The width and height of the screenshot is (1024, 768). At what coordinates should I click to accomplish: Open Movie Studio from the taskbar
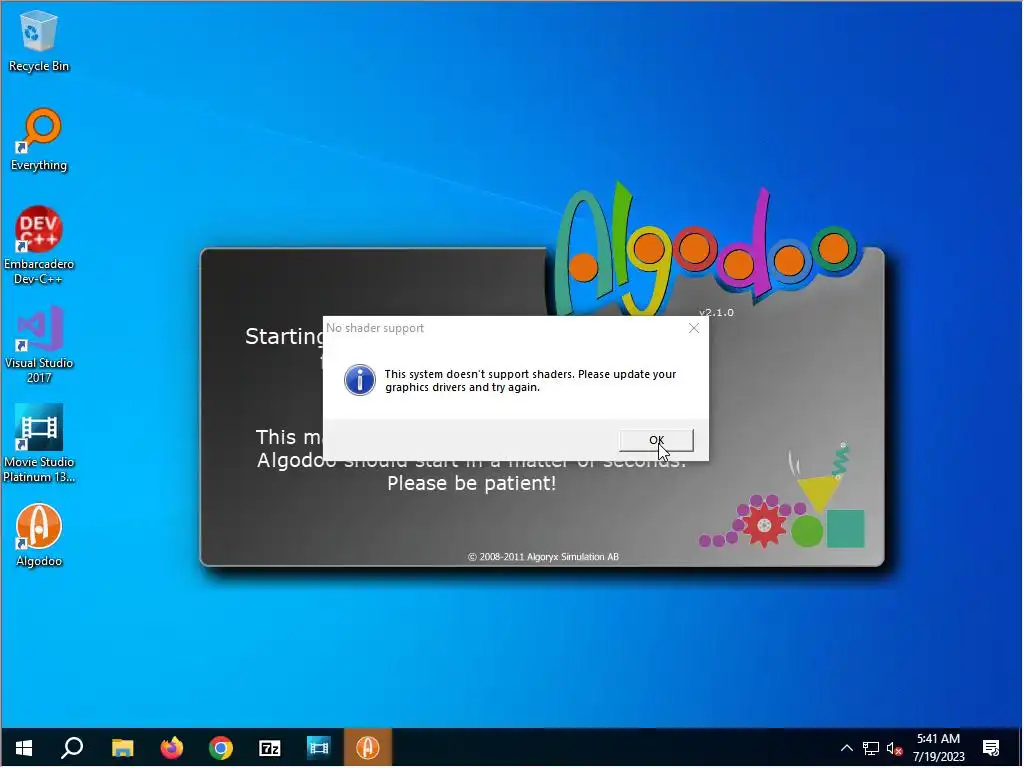pos(319,748)
